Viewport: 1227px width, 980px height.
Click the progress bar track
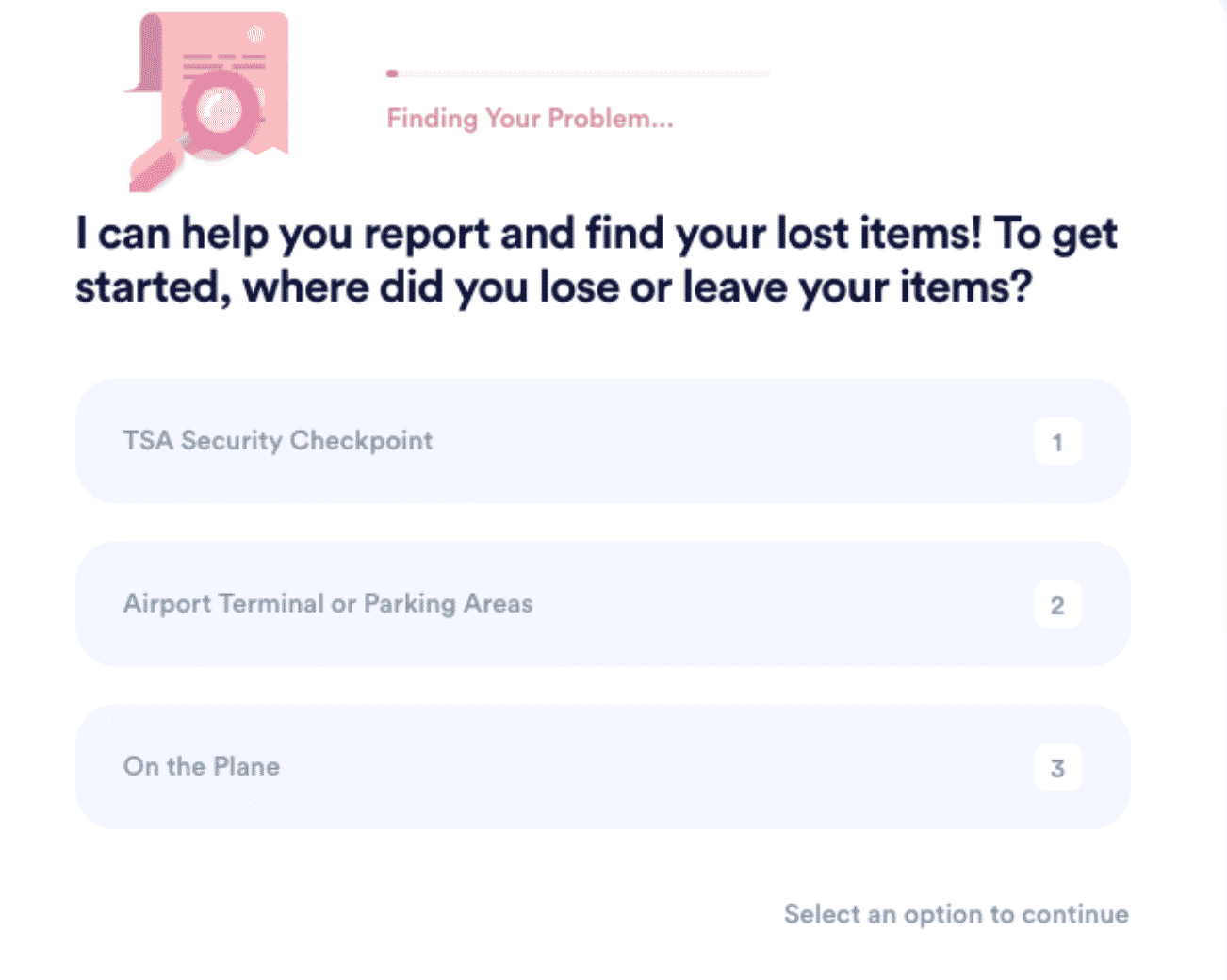click(578, 73)
